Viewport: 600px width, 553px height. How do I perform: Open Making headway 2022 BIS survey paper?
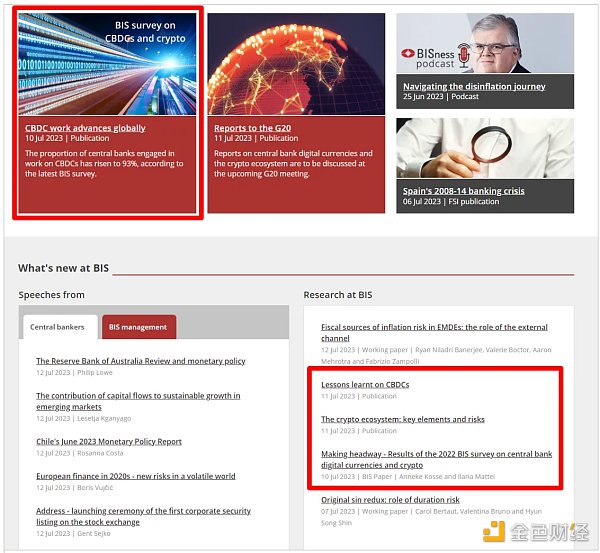(x=437, y=459)
